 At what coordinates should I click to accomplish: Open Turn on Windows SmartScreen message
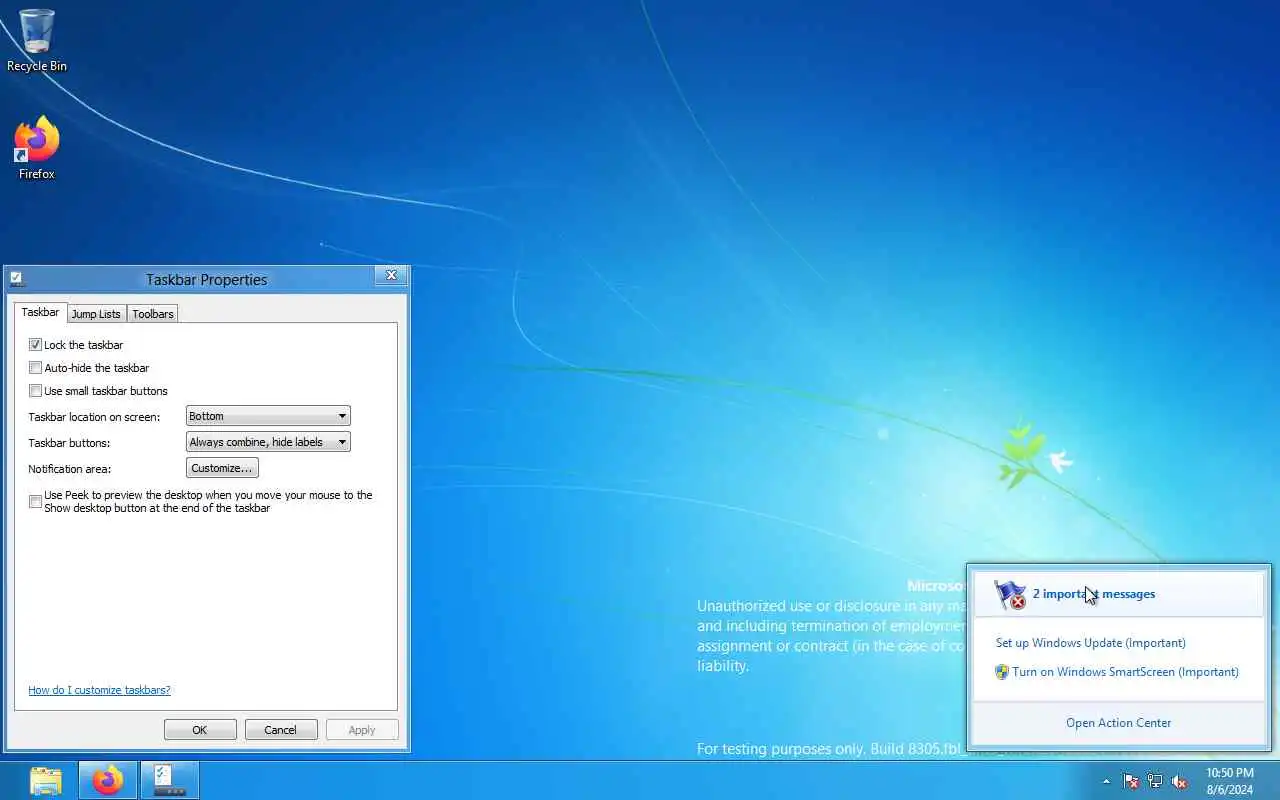[x=1125, y=672]
